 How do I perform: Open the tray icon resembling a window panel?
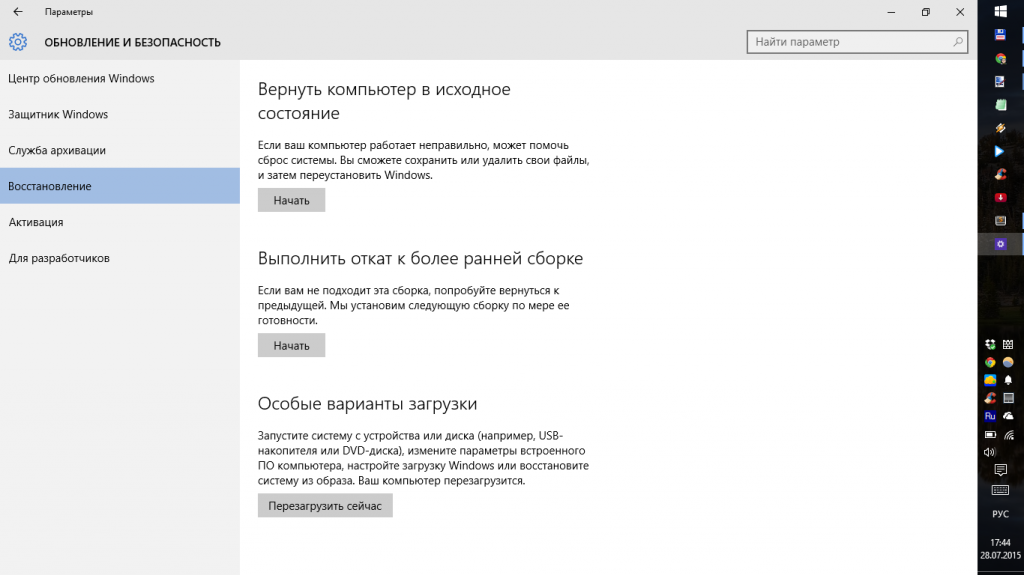click(1008, 398)
